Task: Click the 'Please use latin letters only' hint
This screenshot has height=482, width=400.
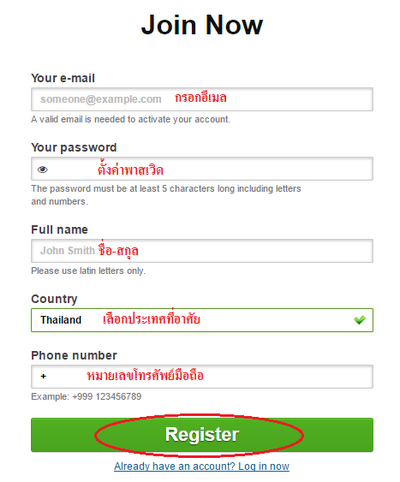Action: pyautogui.click(x=88, y=271)
